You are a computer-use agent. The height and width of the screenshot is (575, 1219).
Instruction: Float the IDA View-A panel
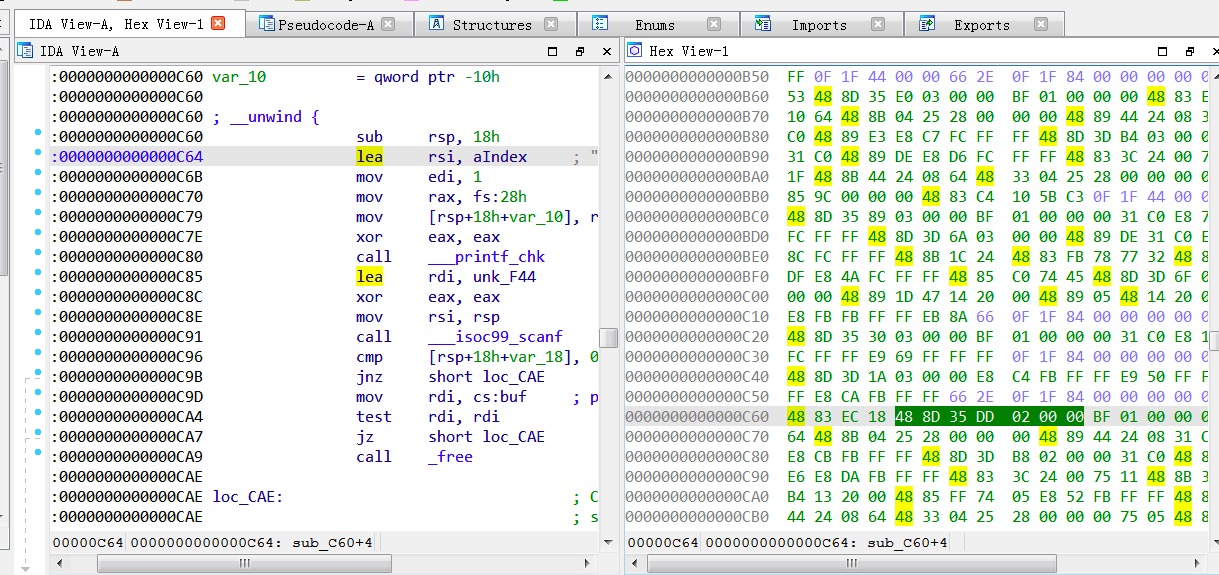579,51
